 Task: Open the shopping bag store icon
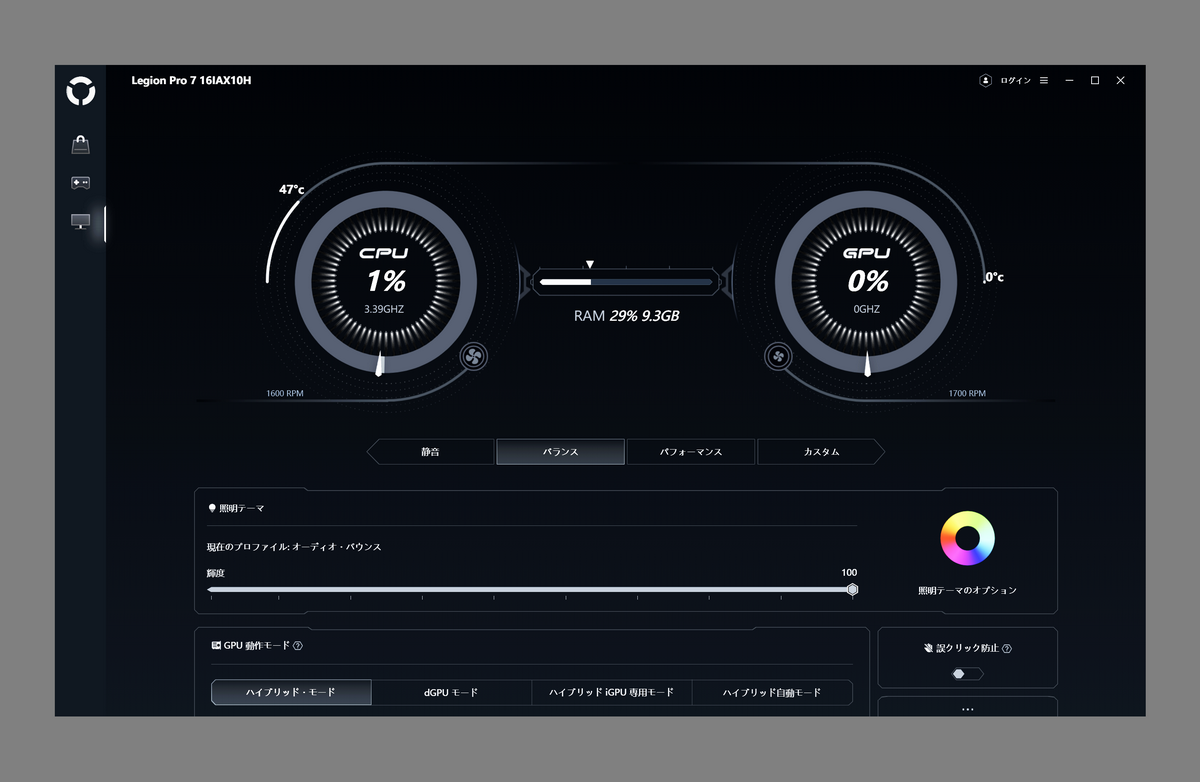80,145
